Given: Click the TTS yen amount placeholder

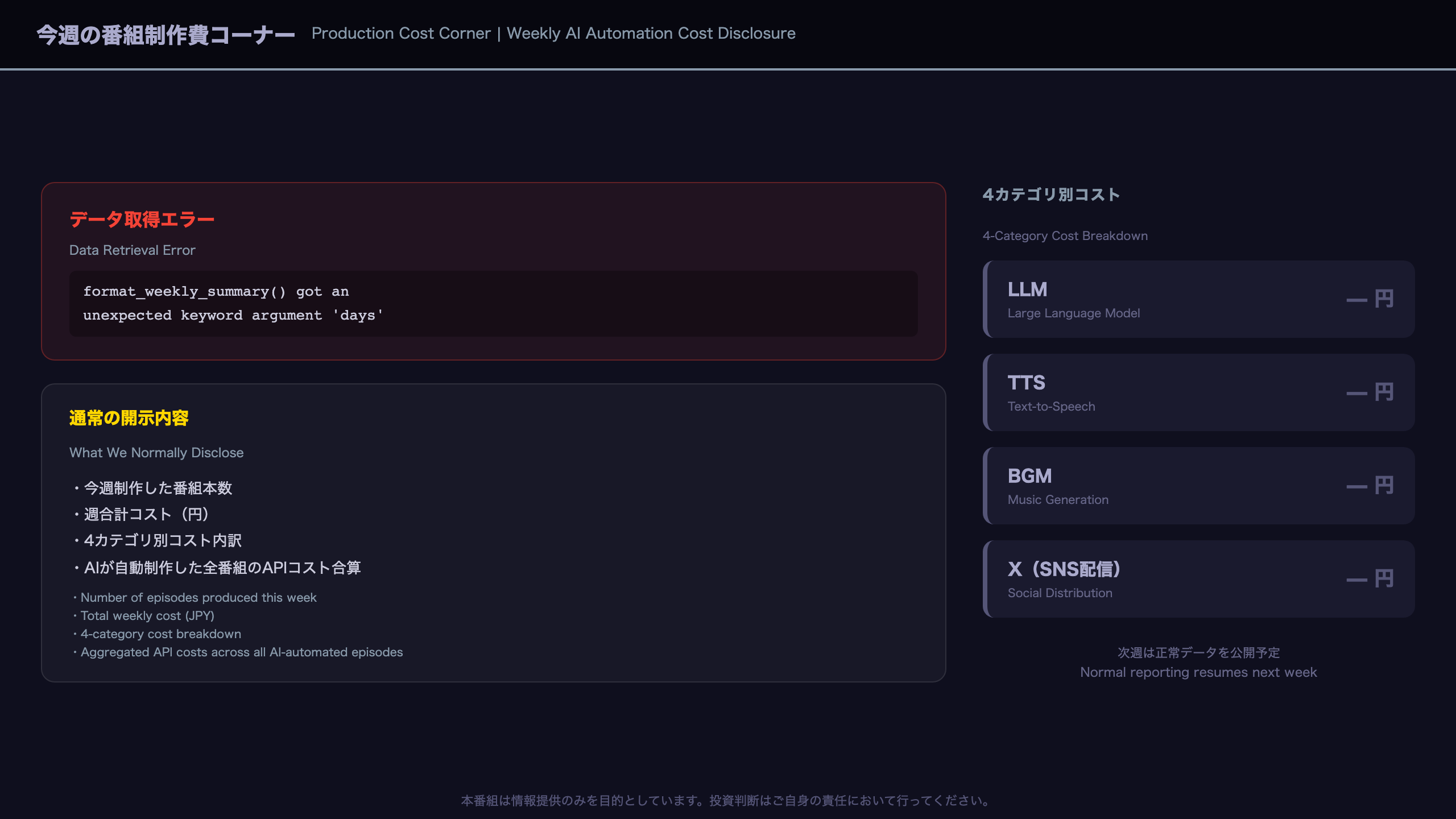Looking at the screenshot, I should click(1370, 392).
